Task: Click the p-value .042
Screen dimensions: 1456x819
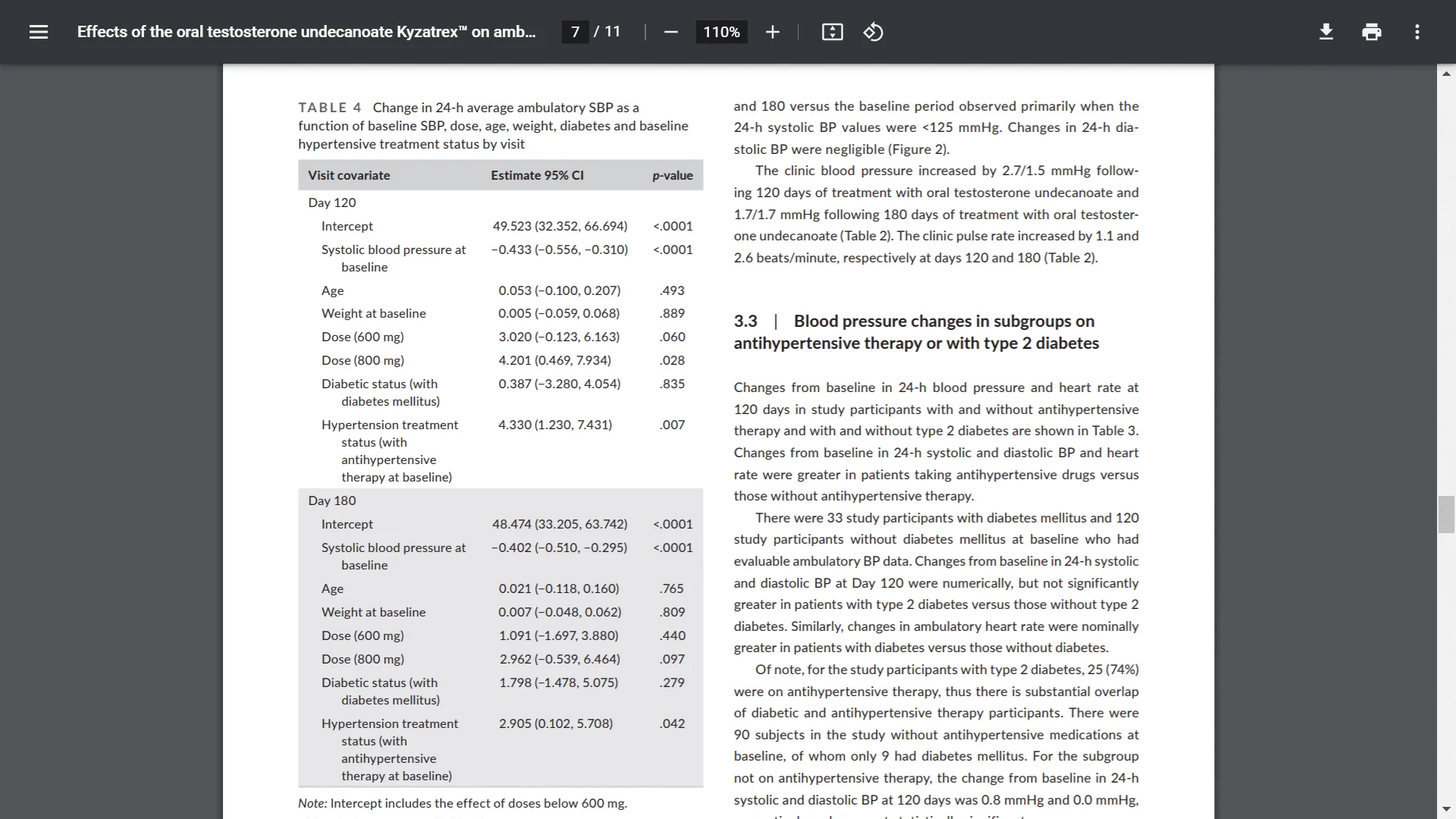Action: [672, 723]
